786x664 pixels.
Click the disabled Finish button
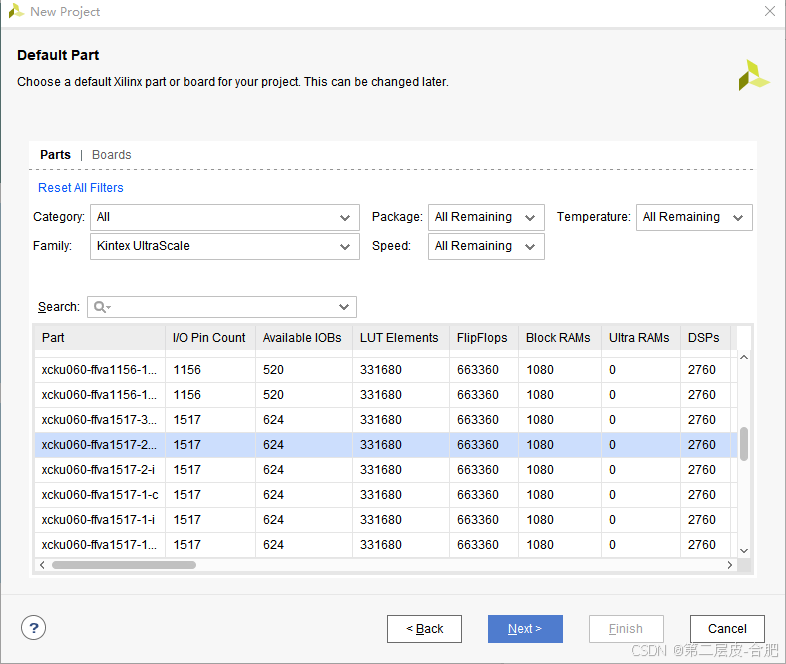626,628
